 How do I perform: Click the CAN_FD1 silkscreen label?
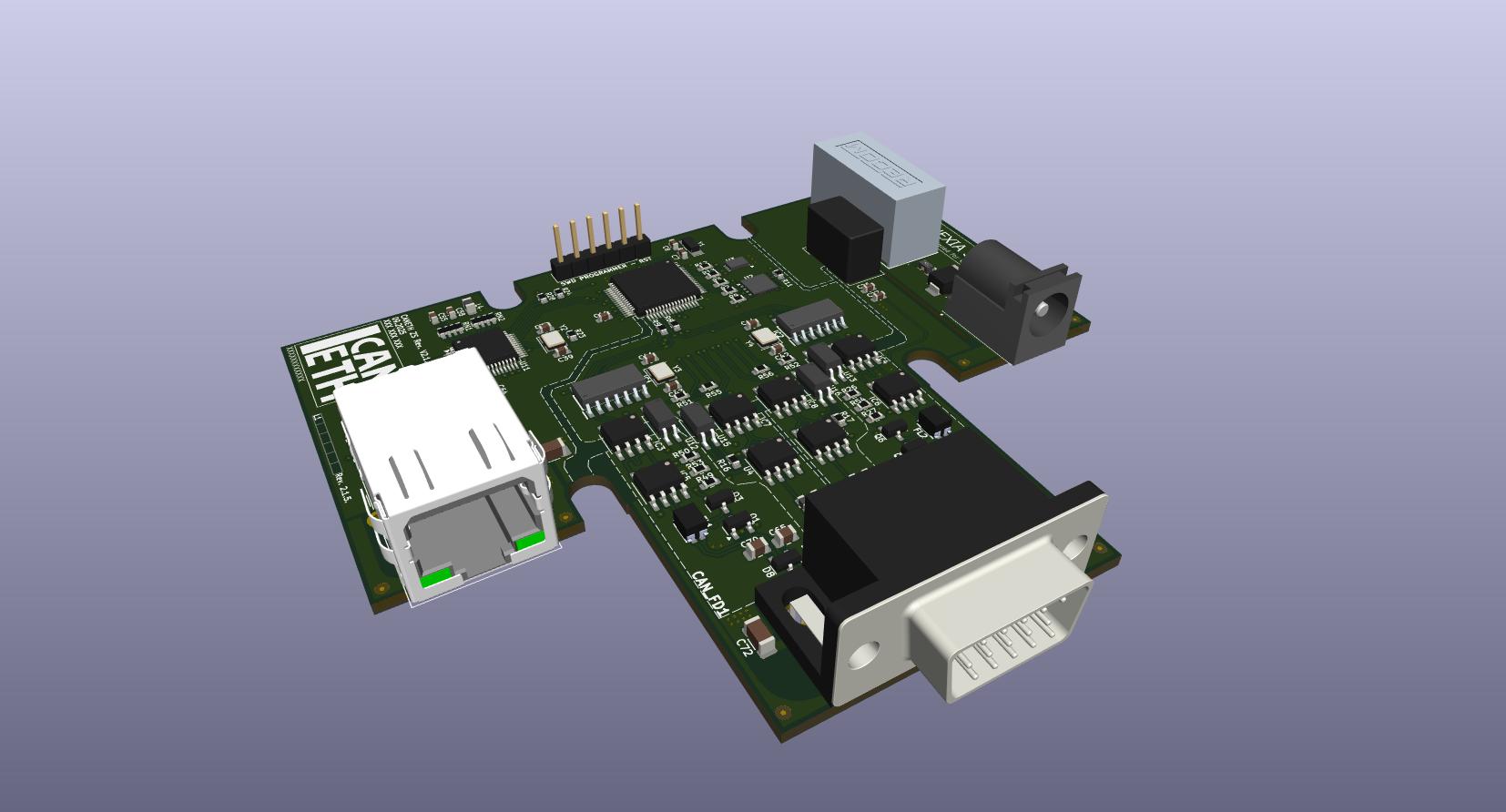click(709, 594)
